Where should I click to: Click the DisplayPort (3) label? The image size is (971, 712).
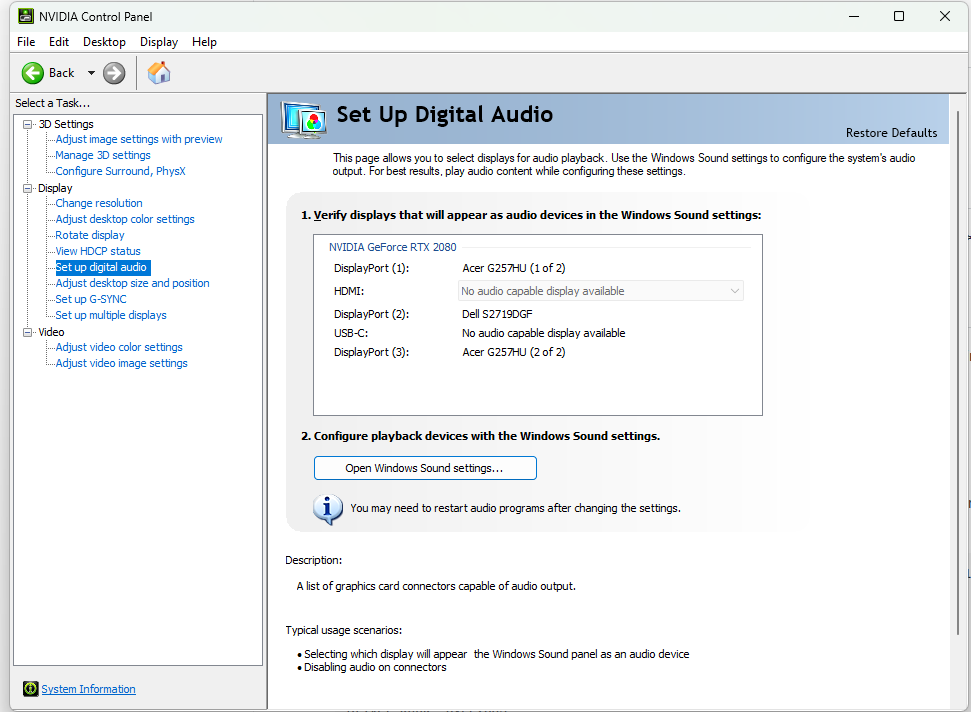tap(371, 352)
